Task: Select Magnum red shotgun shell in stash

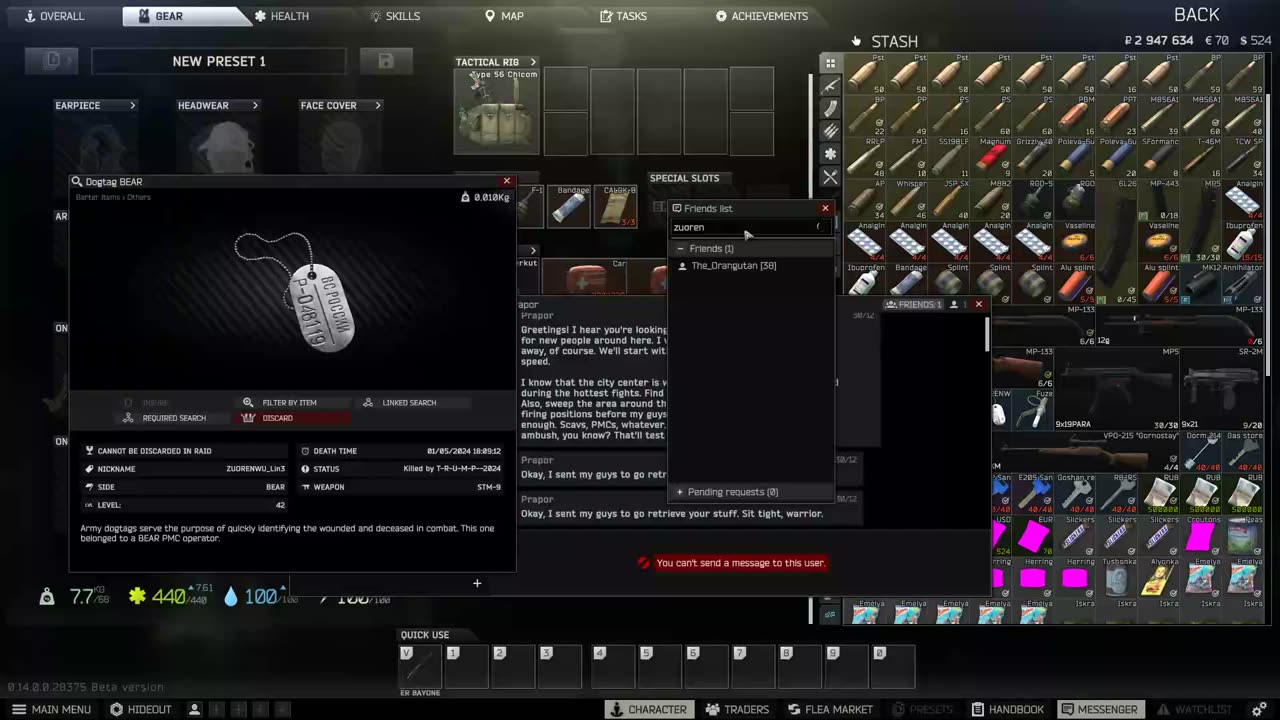Action: tap(992, 158)
